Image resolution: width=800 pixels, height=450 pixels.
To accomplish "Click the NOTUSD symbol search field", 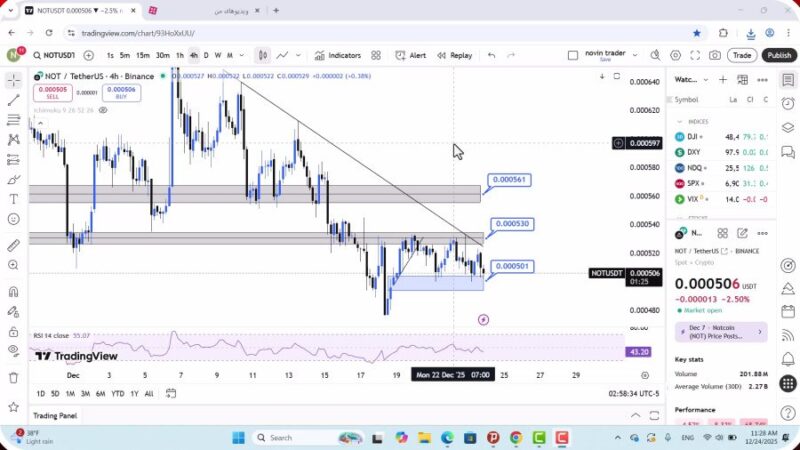I will 54,55.
